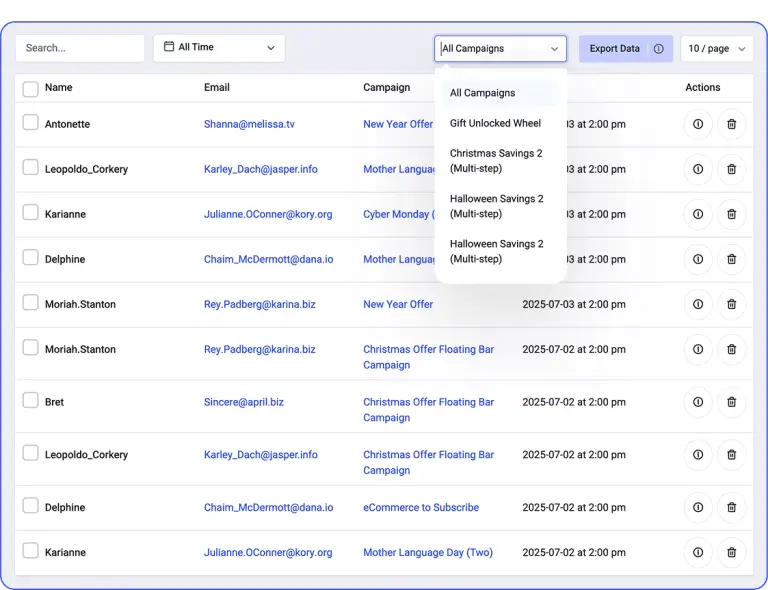Viewport: 768px width, 590px height.
Task: Click date cell in Bret row
Action: click(574, 402)
